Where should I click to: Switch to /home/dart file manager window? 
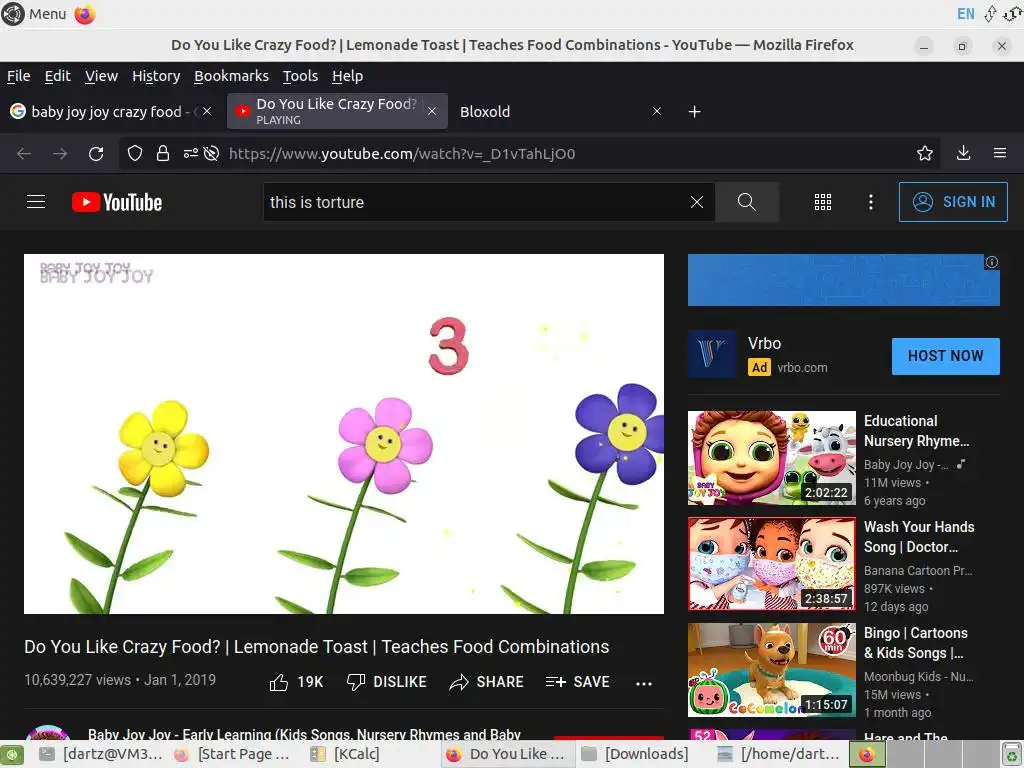coord(778,754)
